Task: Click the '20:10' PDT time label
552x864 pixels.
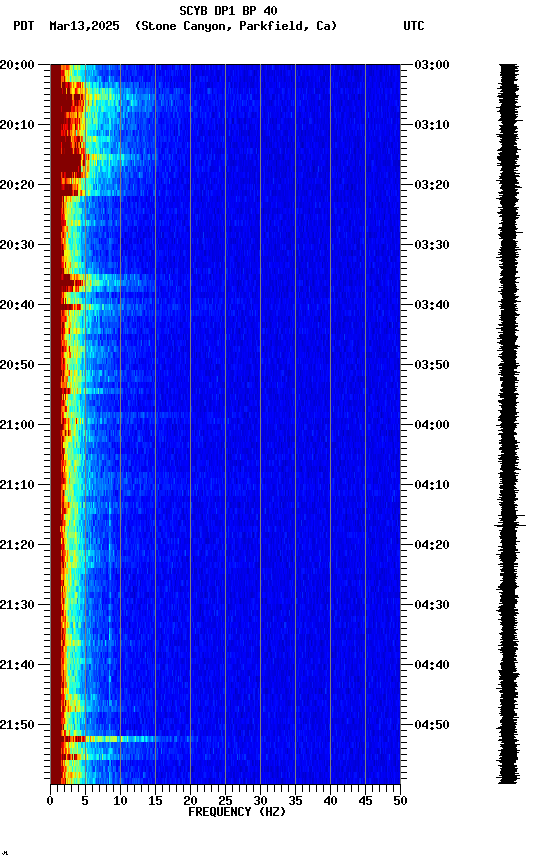Action: [17, 125]
